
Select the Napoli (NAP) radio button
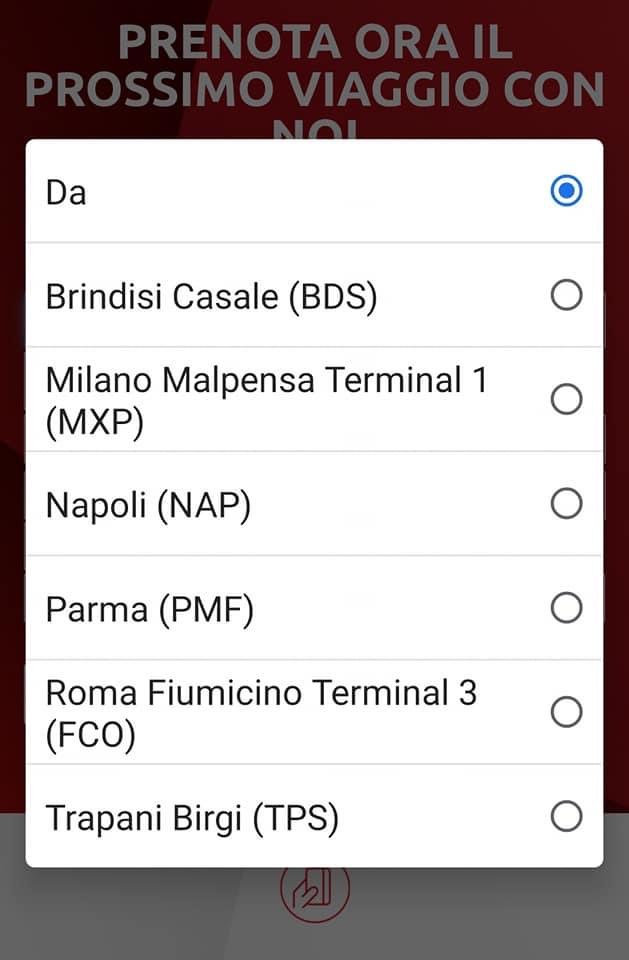pos(566,504)
